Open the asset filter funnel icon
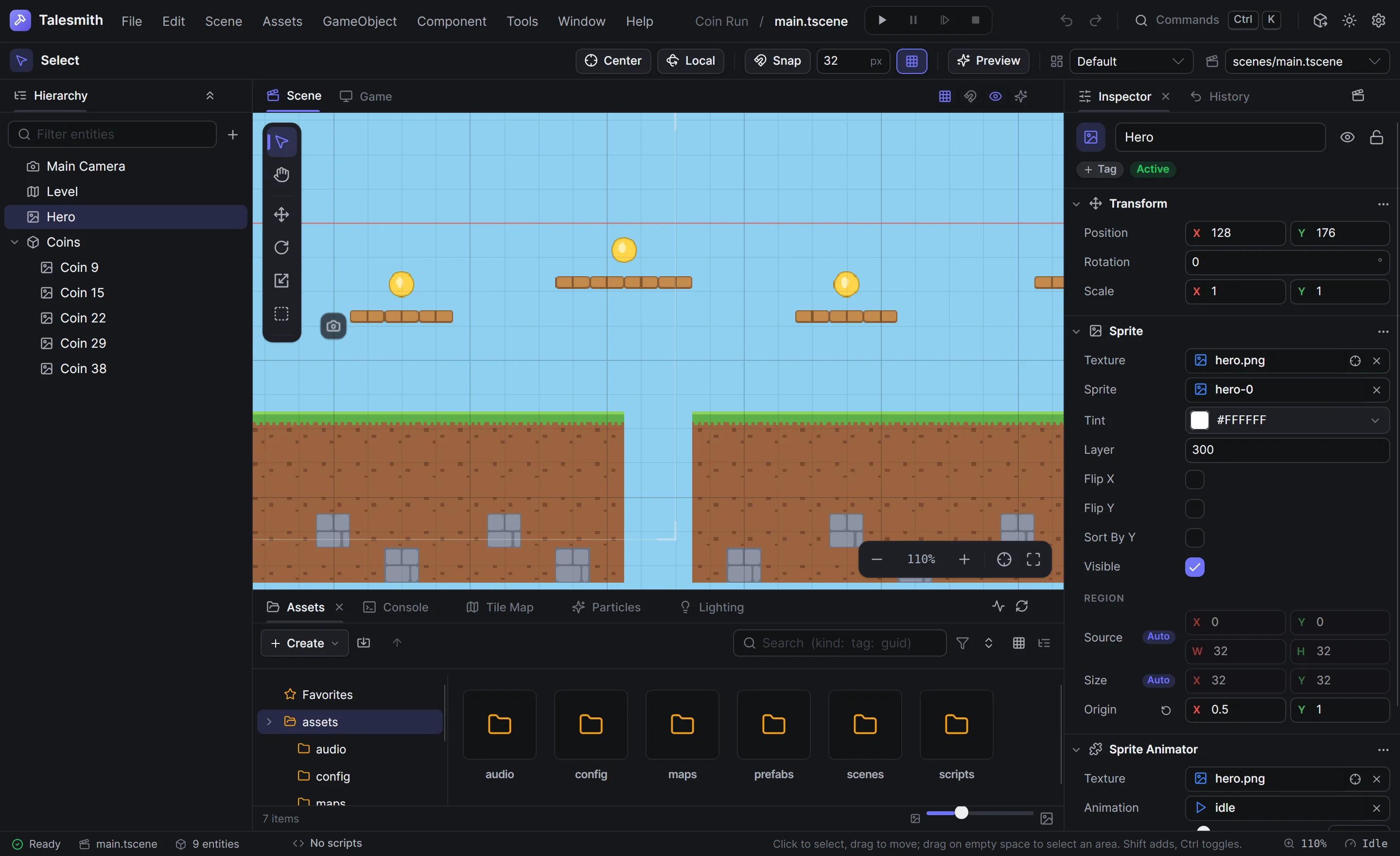 click(962, 643)
